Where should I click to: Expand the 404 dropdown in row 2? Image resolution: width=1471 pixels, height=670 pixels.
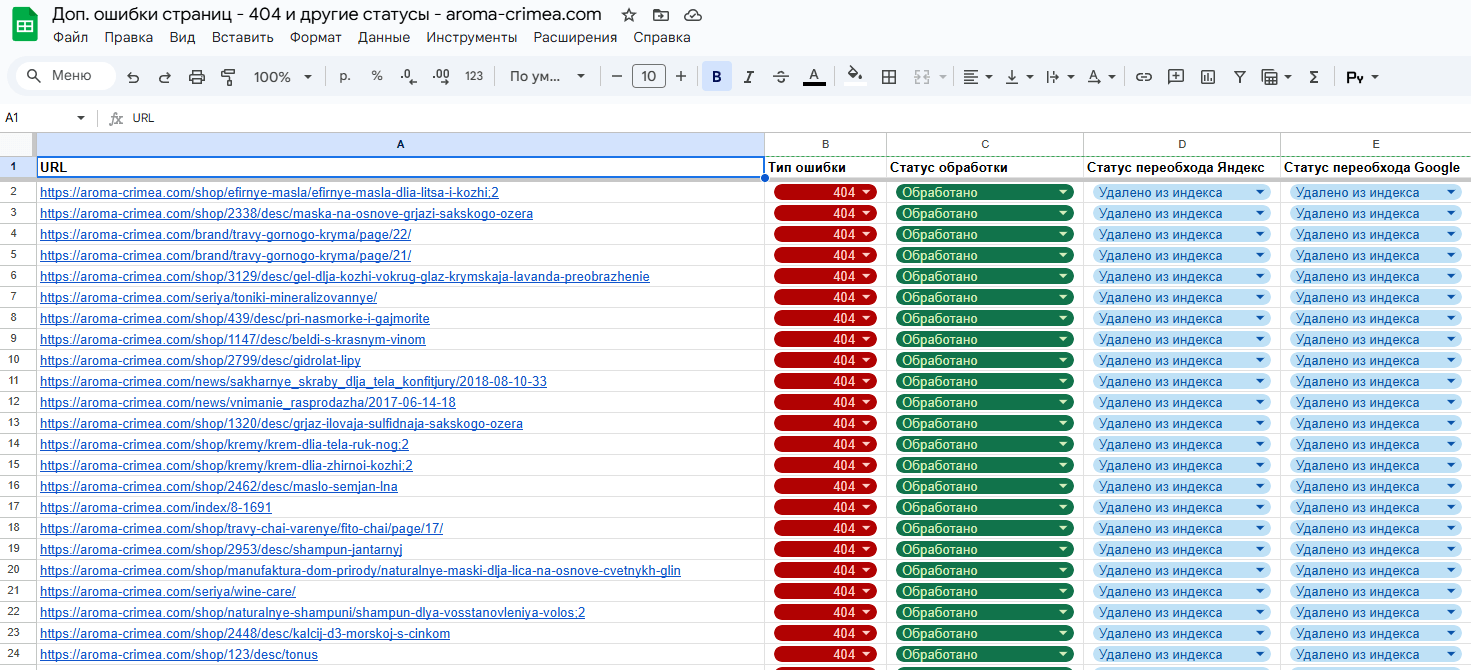click(x=826, y=193)
